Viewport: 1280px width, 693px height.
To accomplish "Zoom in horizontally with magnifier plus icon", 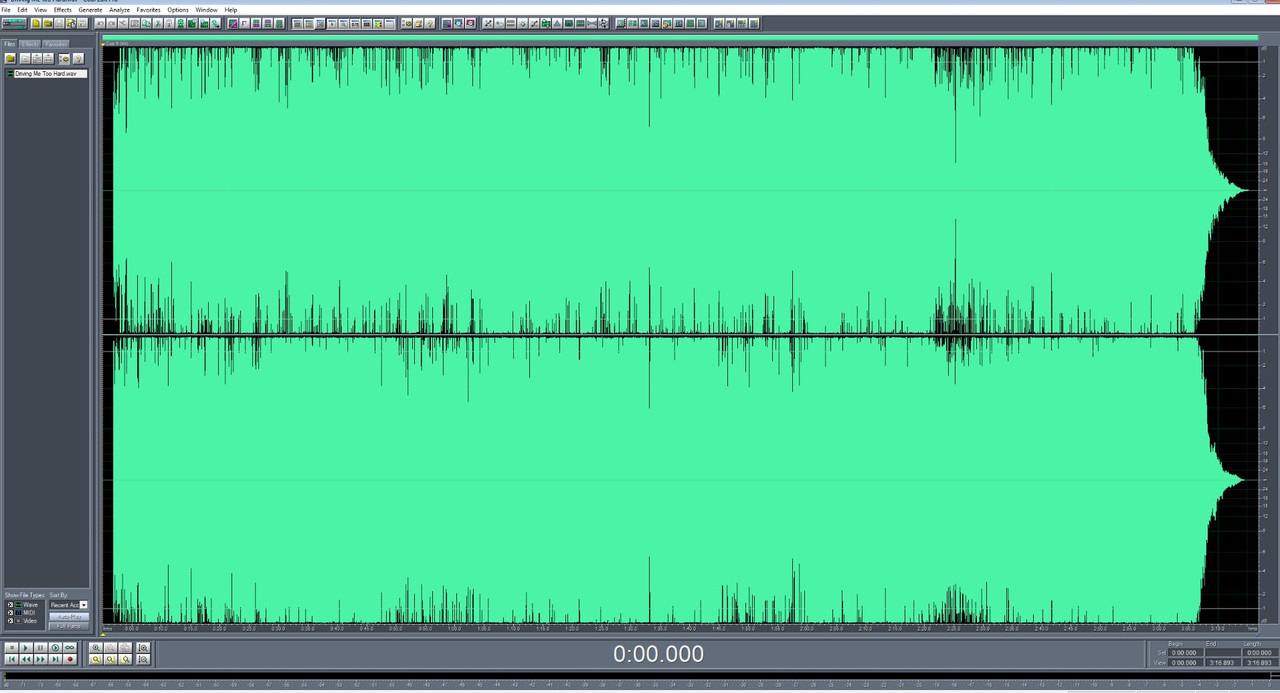I will coord(96,648).
